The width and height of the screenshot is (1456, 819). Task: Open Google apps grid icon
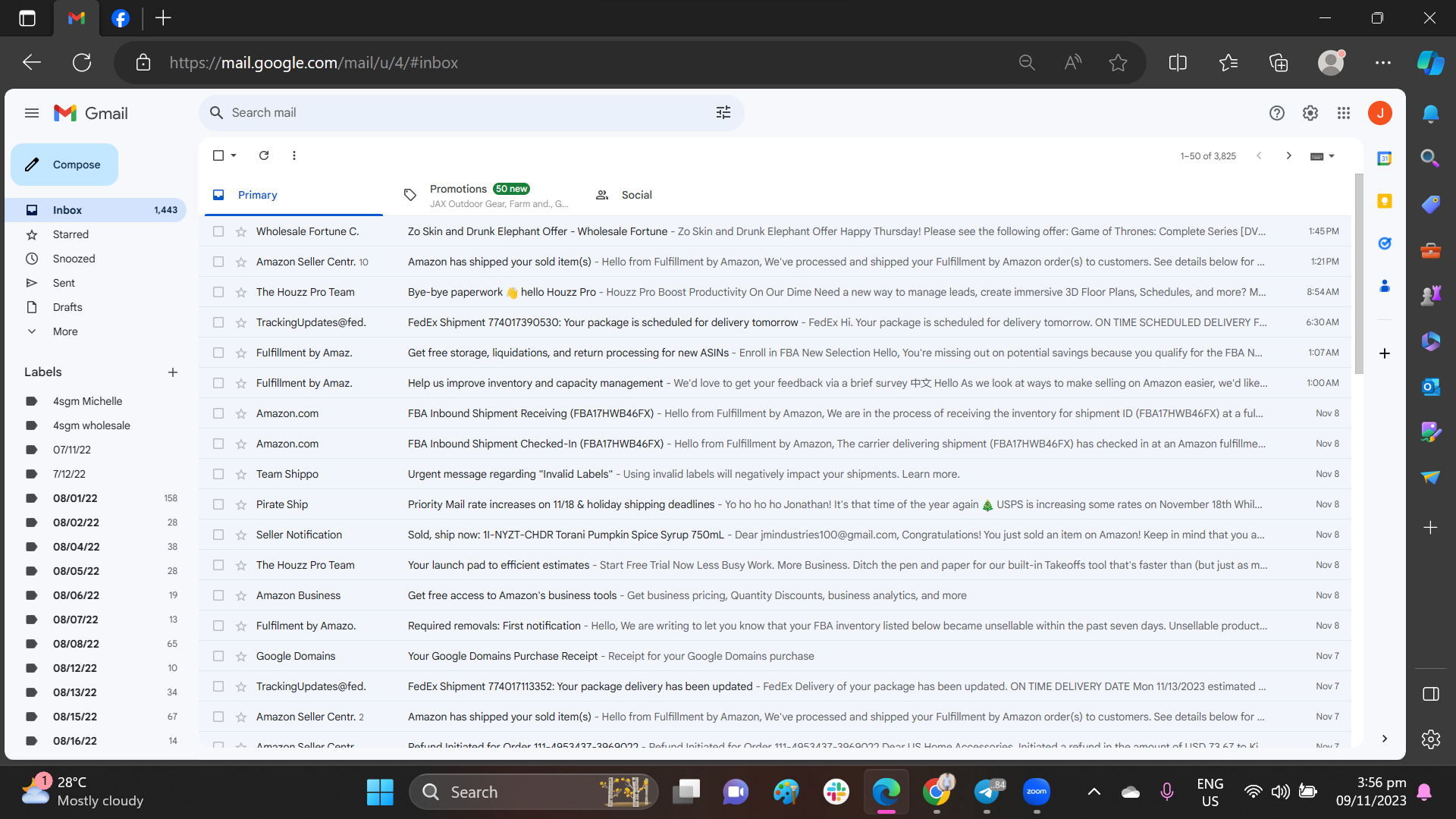pos(1343,113)
